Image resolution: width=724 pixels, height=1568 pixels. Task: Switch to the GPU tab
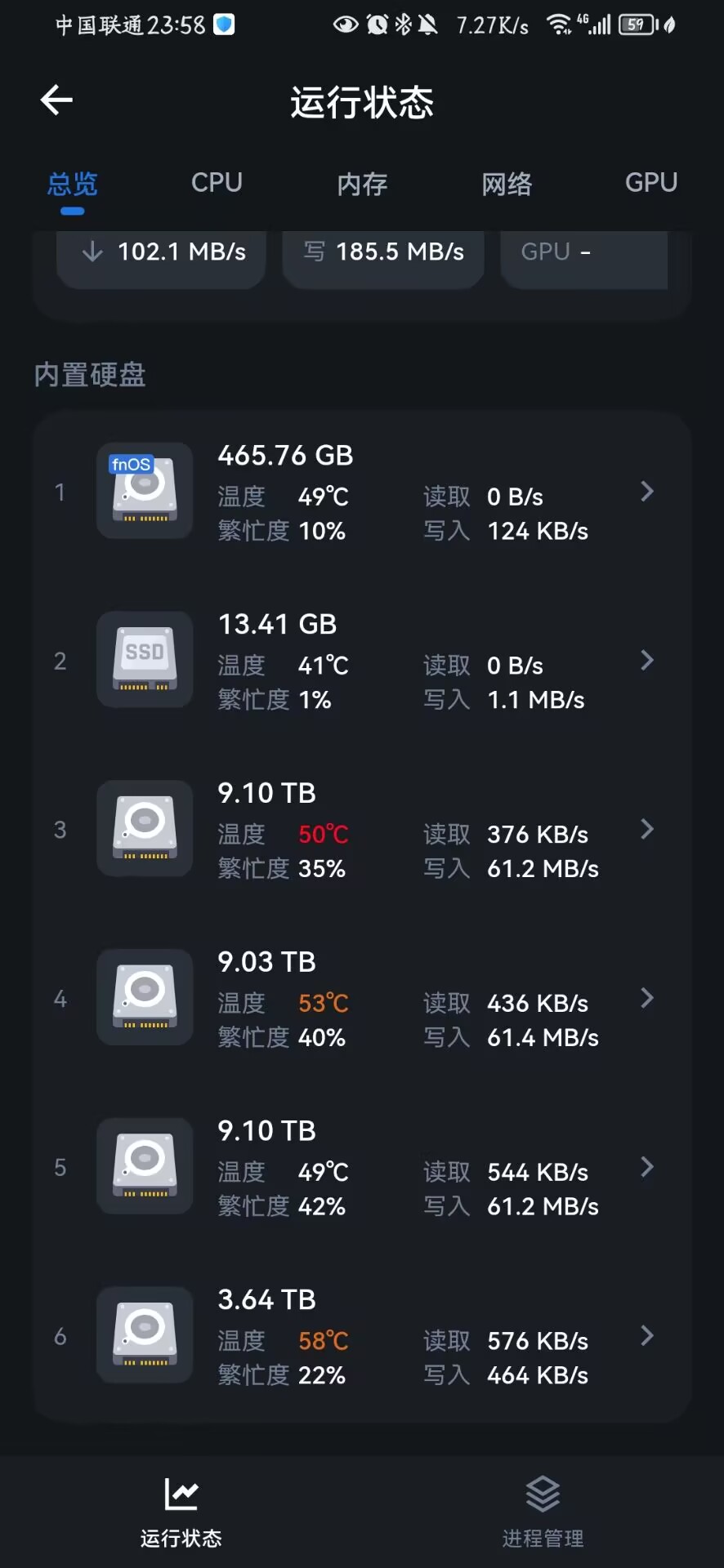[x=651, y=183]
